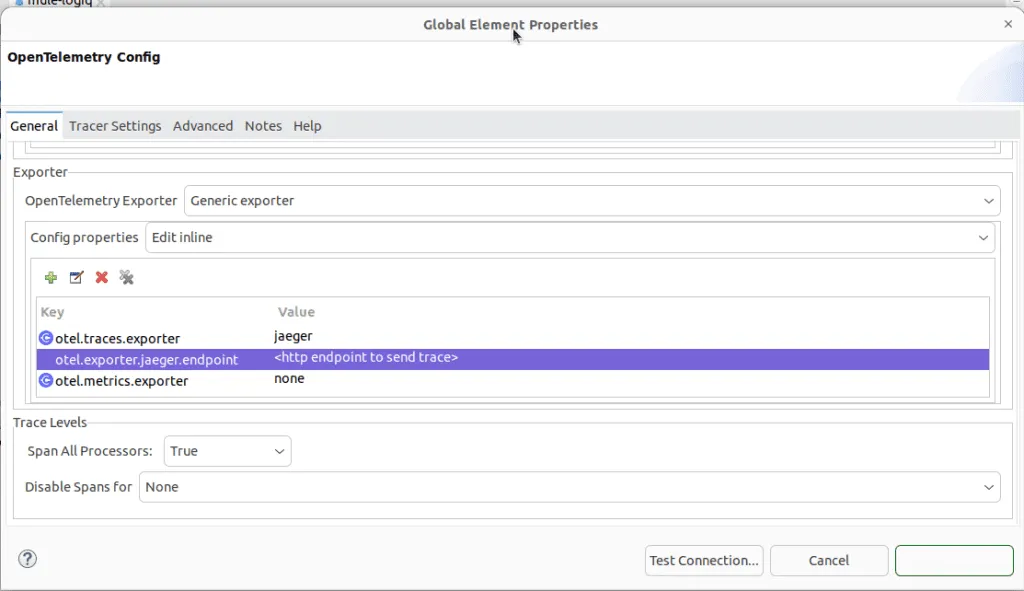The width and height of the screenshot is (1024, 591).
Task: Click the Cancel button
Action: [828, 561]
